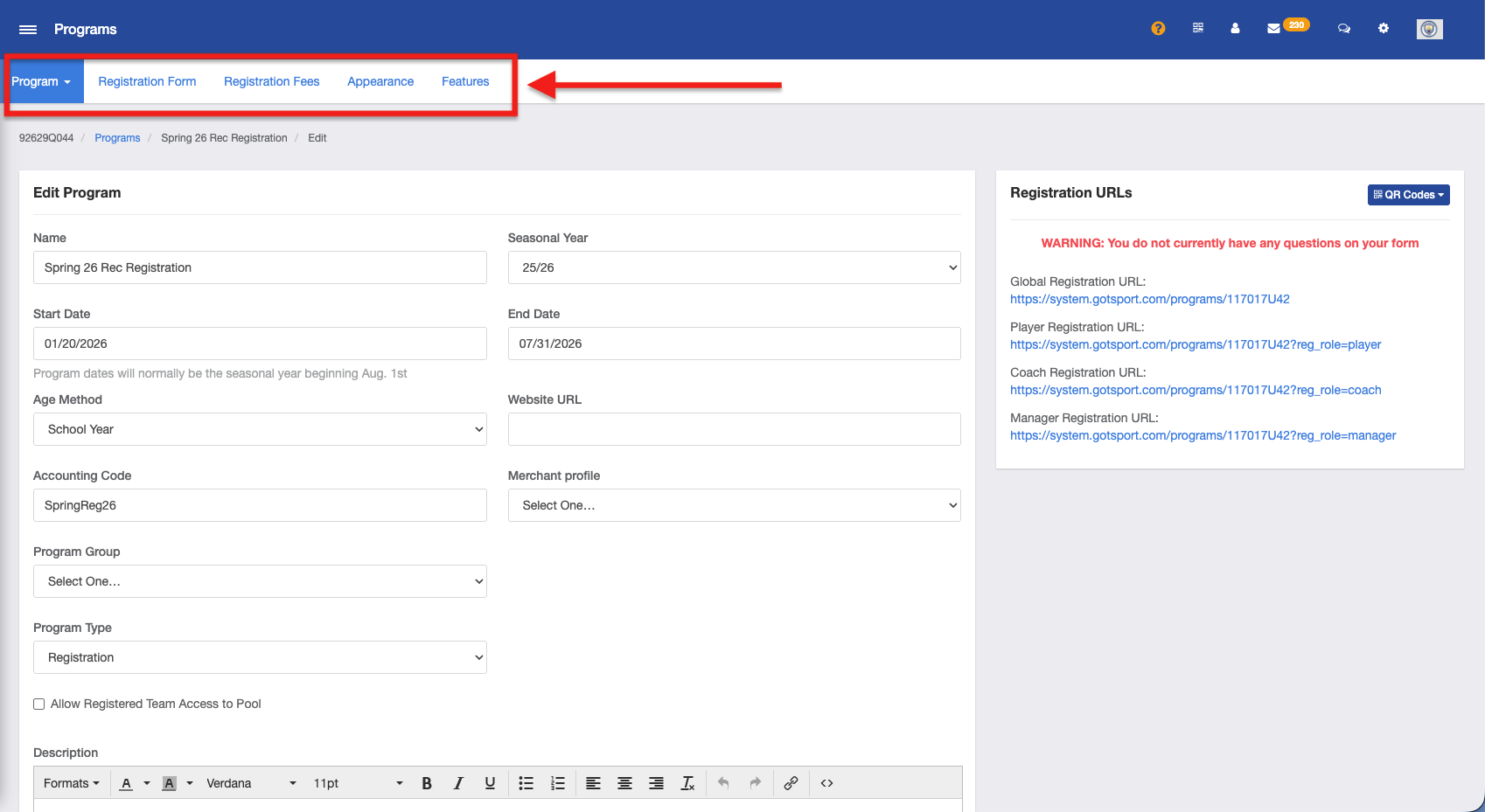Screen dimensions: 1485x812
Task: Open the hamburger menu beside Programs
Action: point(28,30)
